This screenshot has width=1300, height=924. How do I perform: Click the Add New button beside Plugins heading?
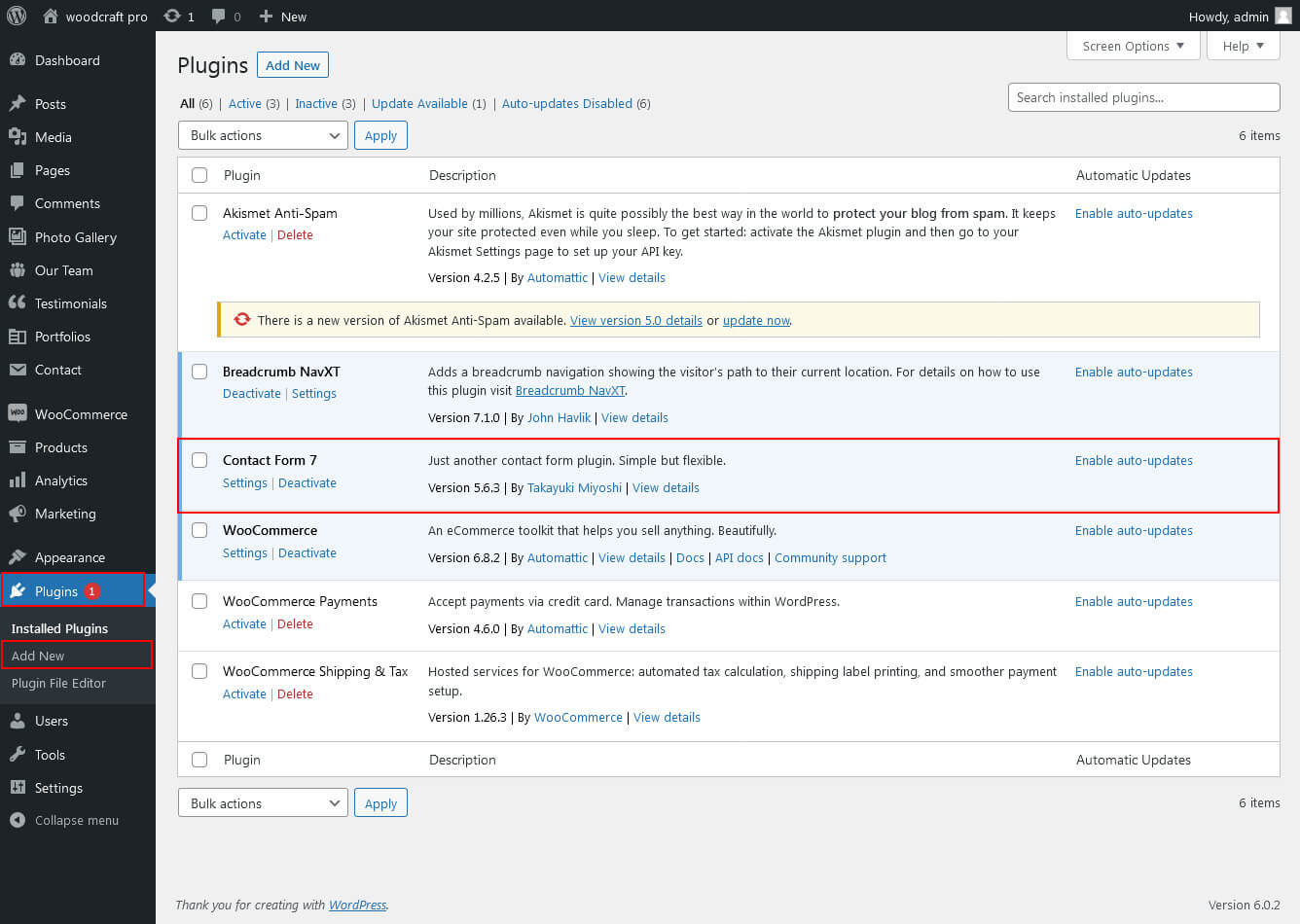293,65
